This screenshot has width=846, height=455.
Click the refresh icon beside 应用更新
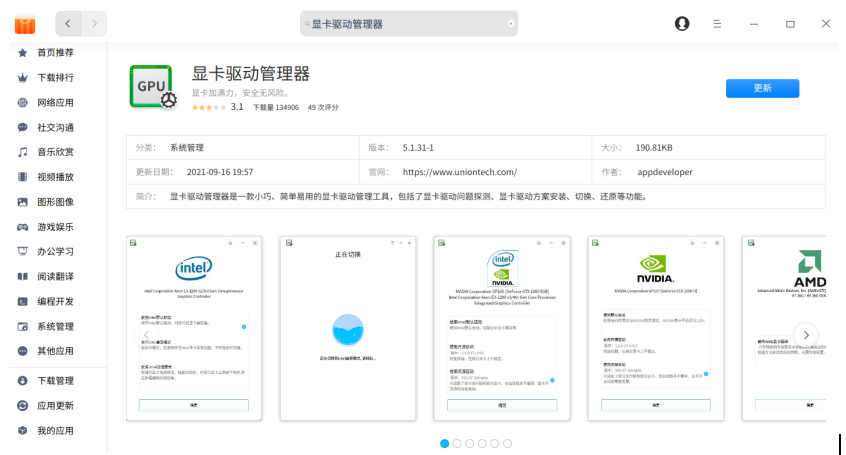23,406
